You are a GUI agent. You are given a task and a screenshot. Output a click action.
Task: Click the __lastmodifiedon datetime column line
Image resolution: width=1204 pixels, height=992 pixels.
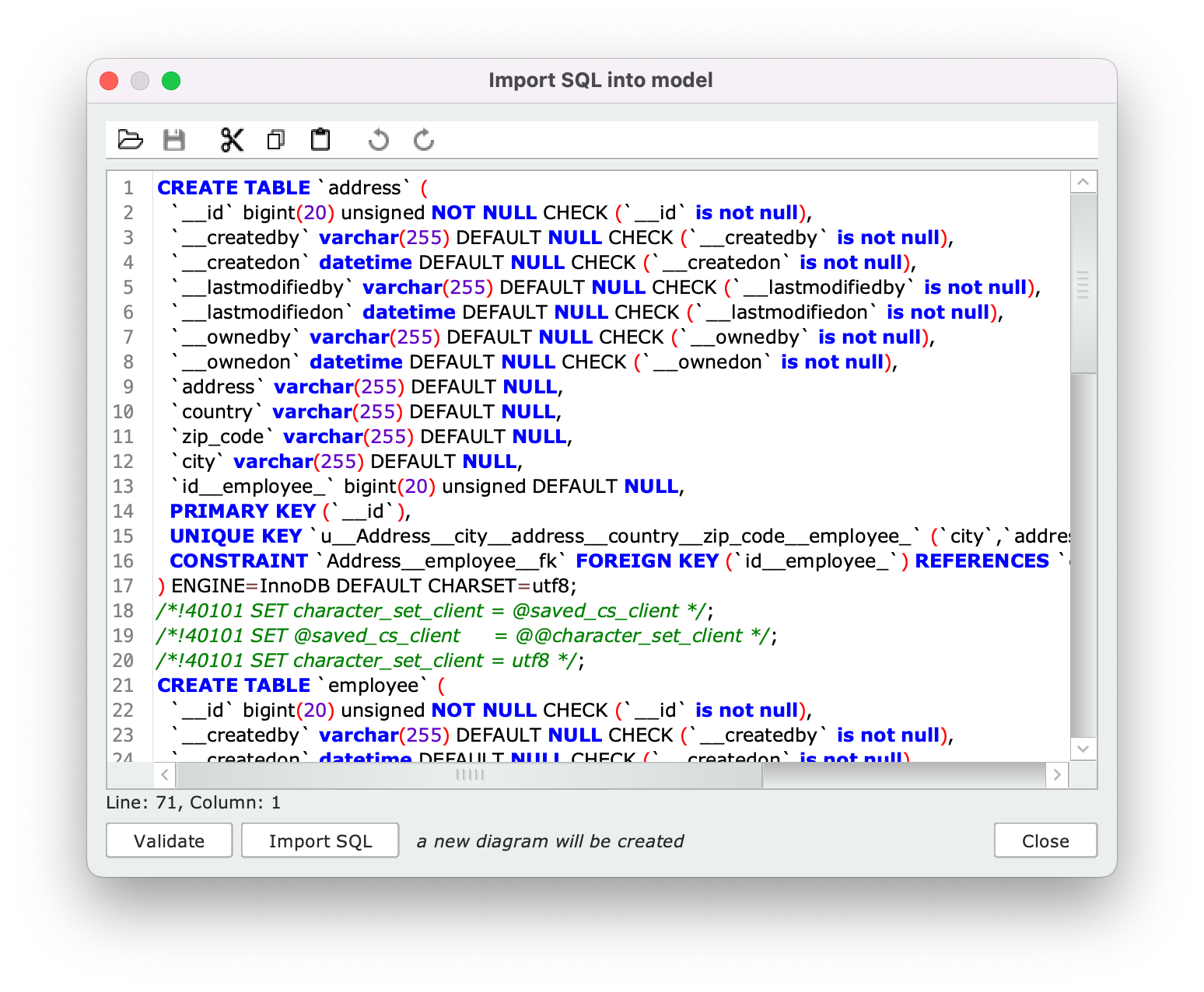click(x=586, y=313)
